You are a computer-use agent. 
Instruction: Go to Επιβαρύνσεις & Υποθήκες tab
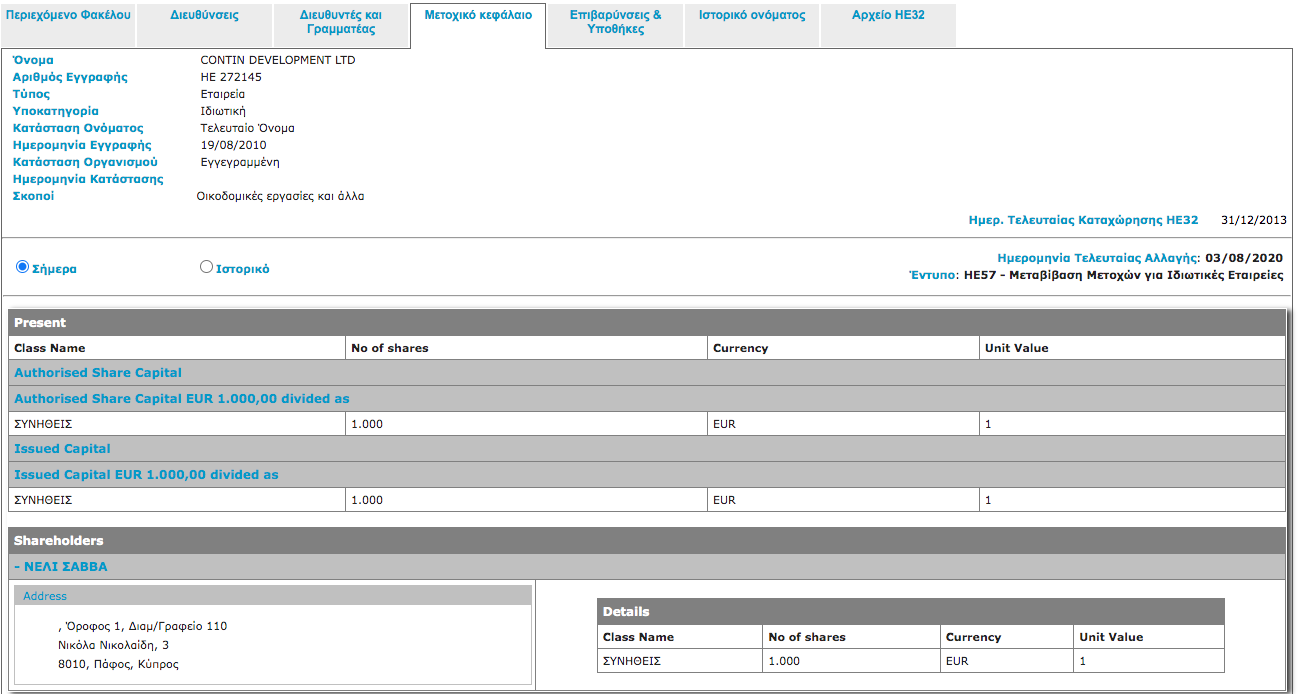[x=615, y=22]
